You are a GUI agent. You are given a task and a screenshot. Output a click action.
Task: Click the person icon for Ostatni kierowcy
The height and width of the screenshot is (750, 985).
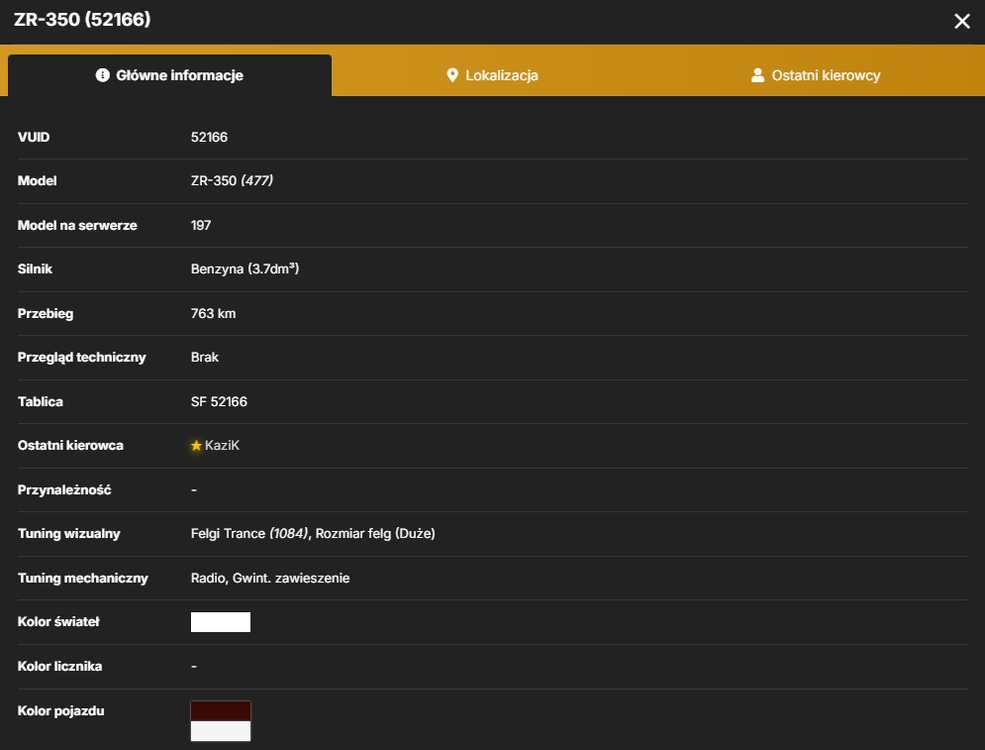pos(758,75)
